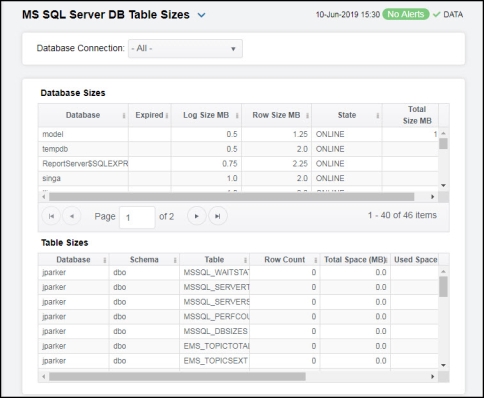Click the Database Sizes horizontal scrollbar
484x398 pixels.
click(x=232, y=197)
